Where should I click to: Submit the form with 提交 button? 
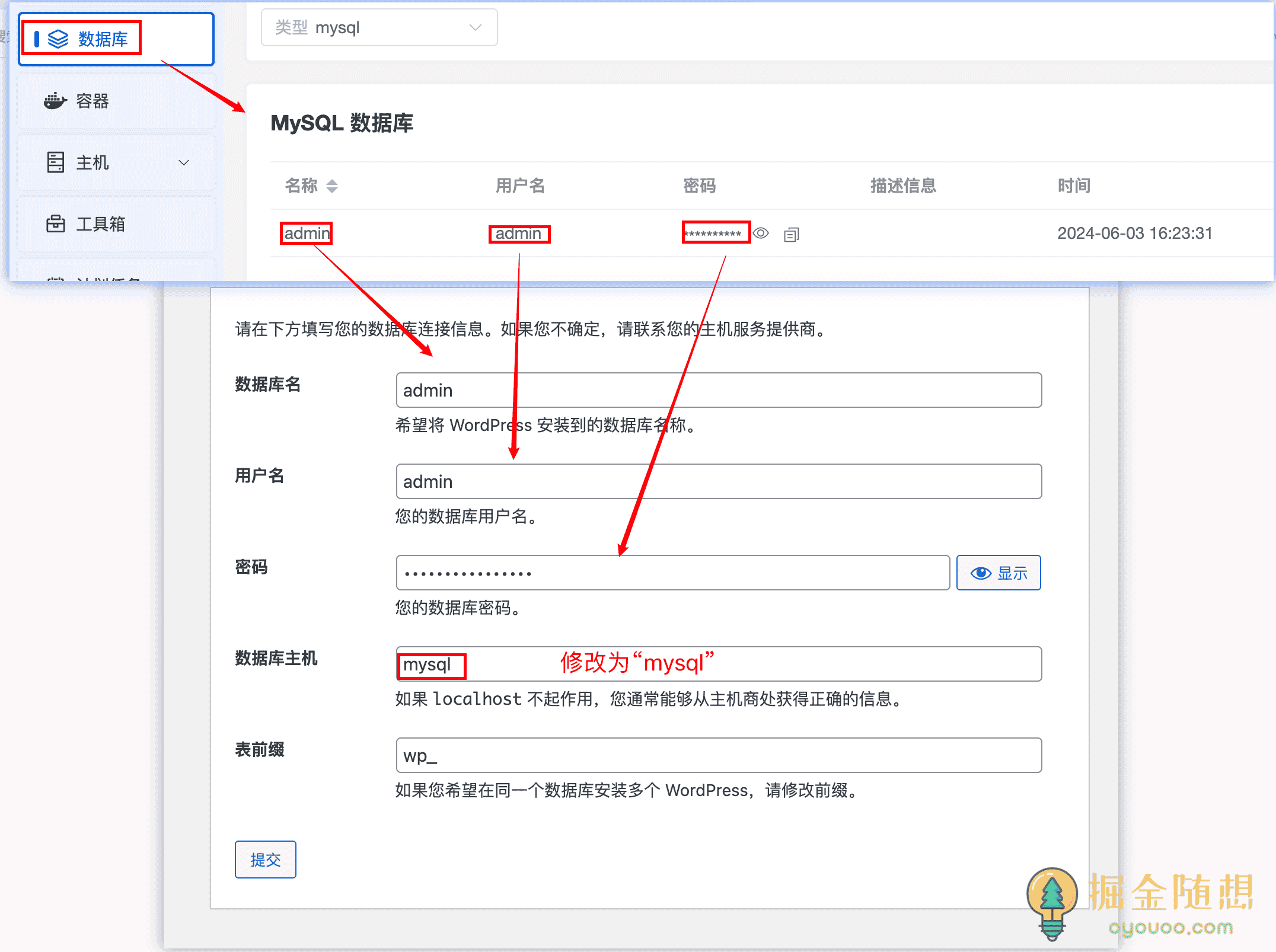266,860
